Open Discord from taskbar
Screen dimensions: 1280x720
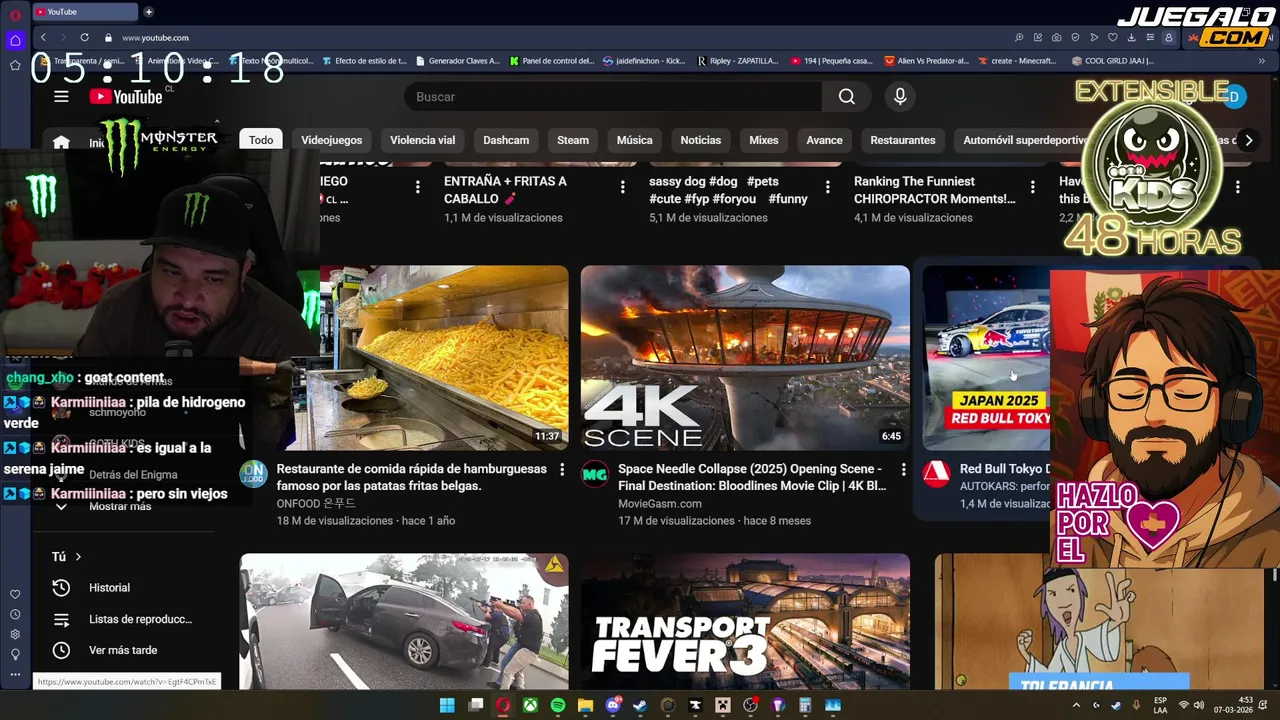pyautogui.click(x=613, y=705)
